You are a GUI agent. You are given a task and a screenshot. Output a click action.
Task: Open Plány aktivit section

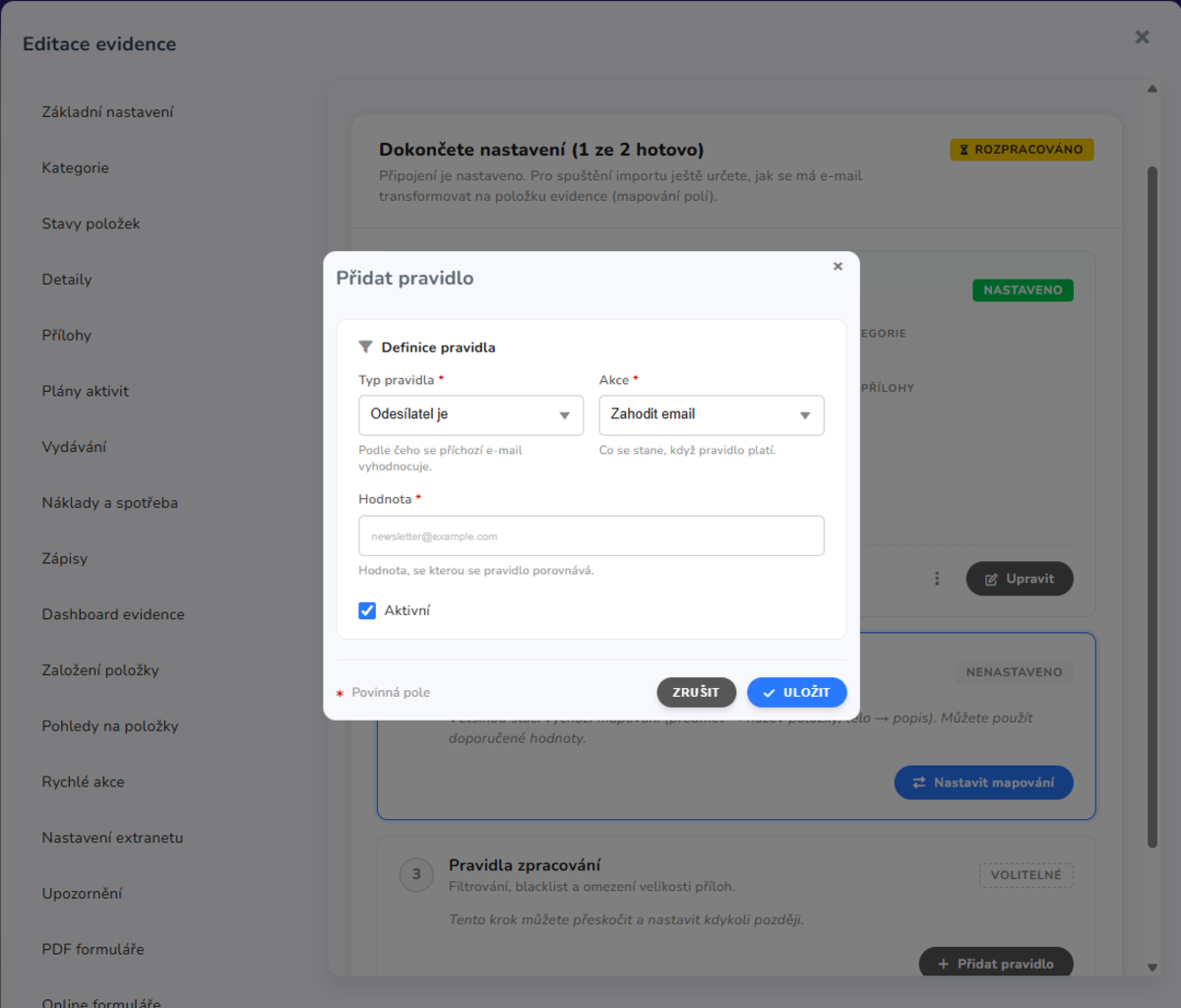(86, 391)
